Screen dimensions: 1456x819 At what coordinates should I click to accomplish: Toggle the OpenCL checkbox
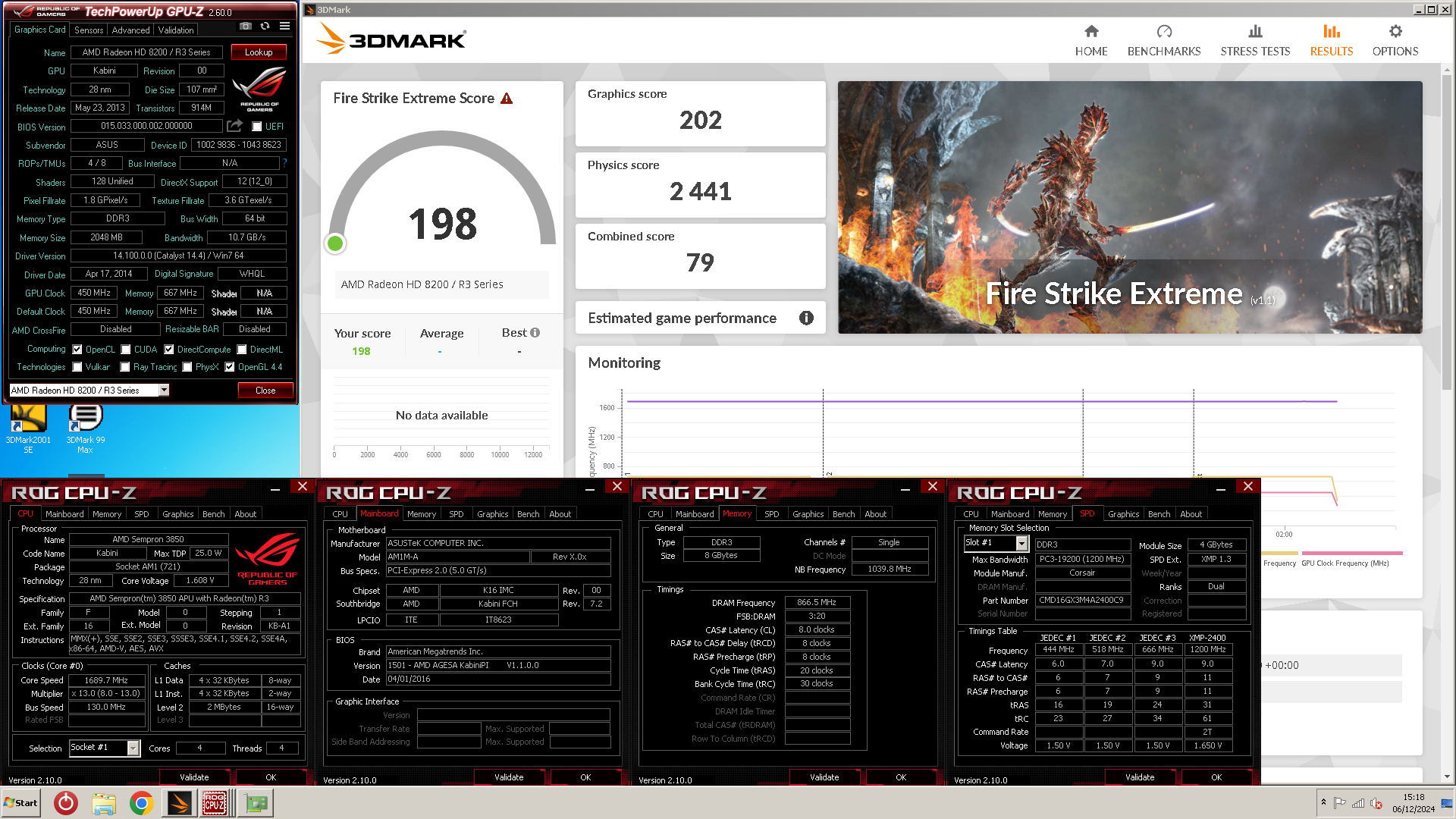tap(77, 350)
